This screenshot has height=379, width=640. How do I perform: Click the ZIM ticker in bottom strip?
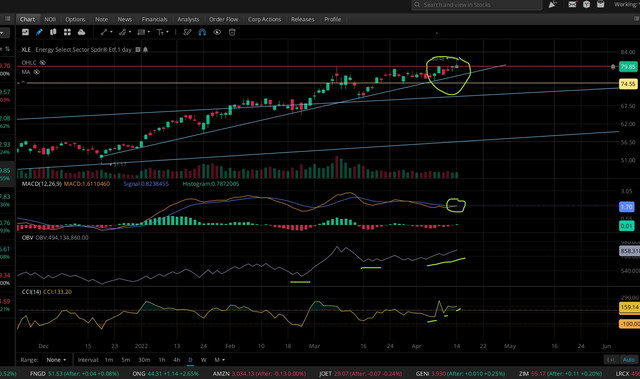(x=524, y=373)
